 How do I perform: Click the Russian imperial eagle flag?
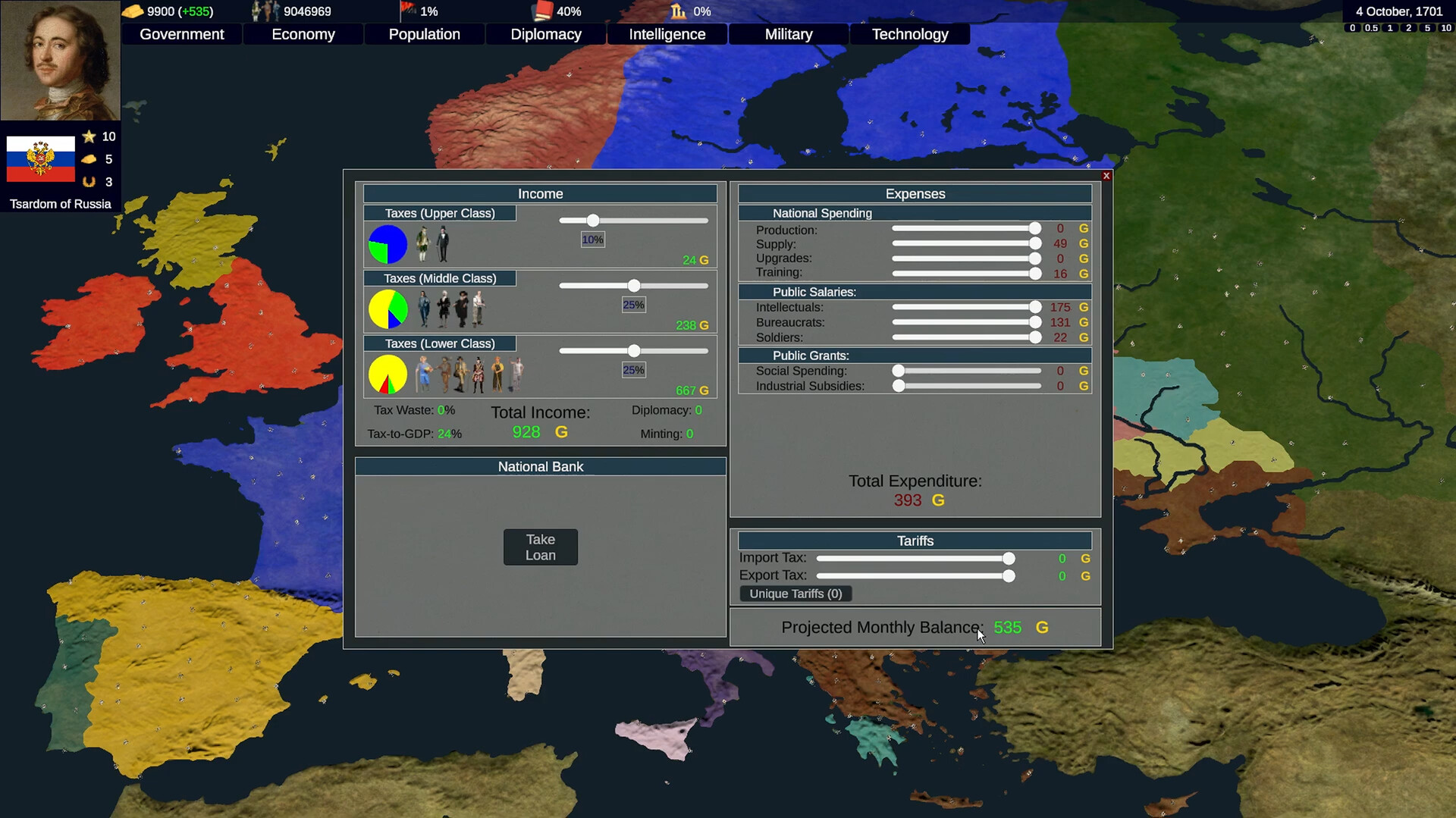pyautogui.click(x=39, y=160)
